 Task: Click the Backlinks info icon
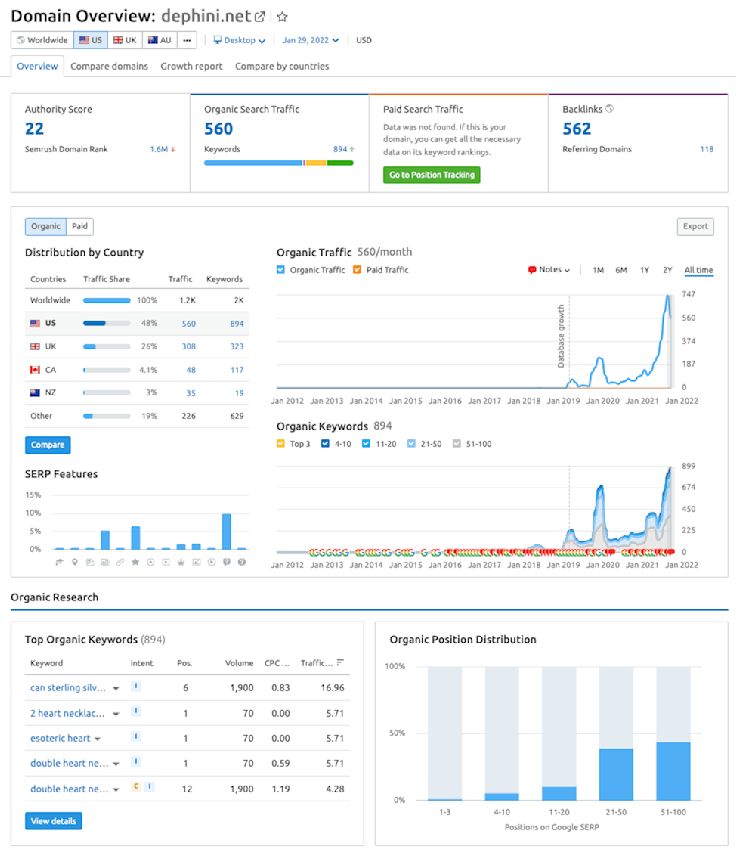(x=610, y=109)
